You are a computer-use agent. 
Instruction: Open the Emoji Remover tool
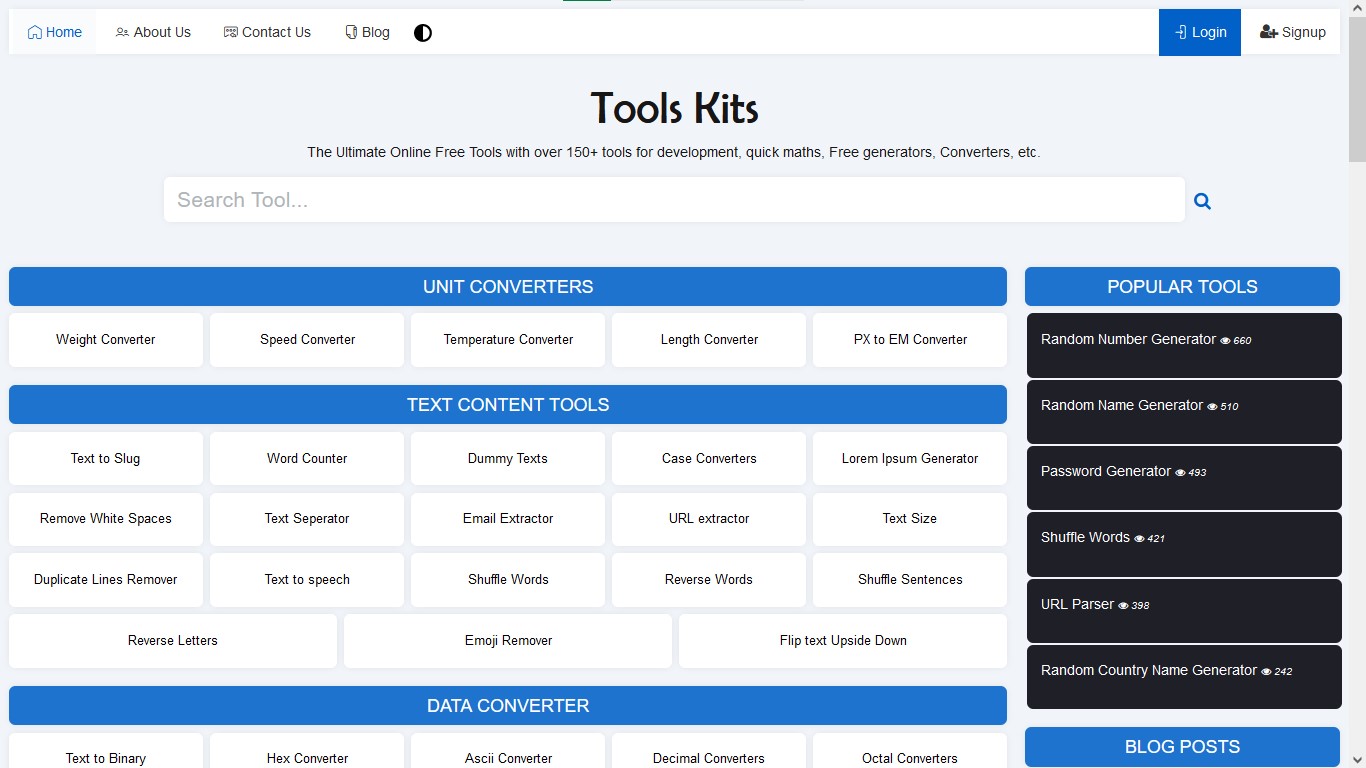point(508,641)
